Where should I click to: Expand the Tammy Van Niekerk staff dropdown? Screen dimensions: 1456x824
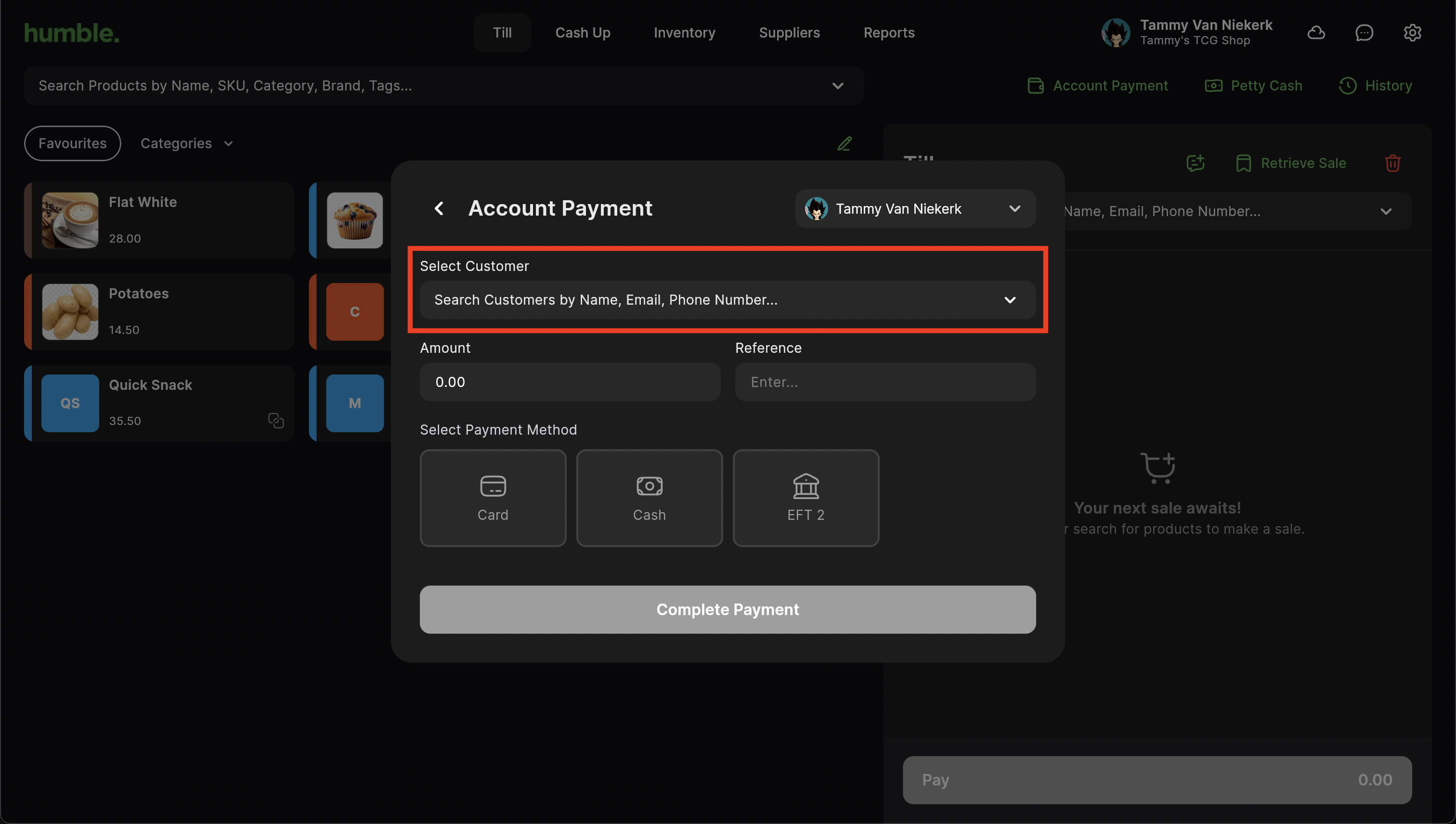click(915, 209)
